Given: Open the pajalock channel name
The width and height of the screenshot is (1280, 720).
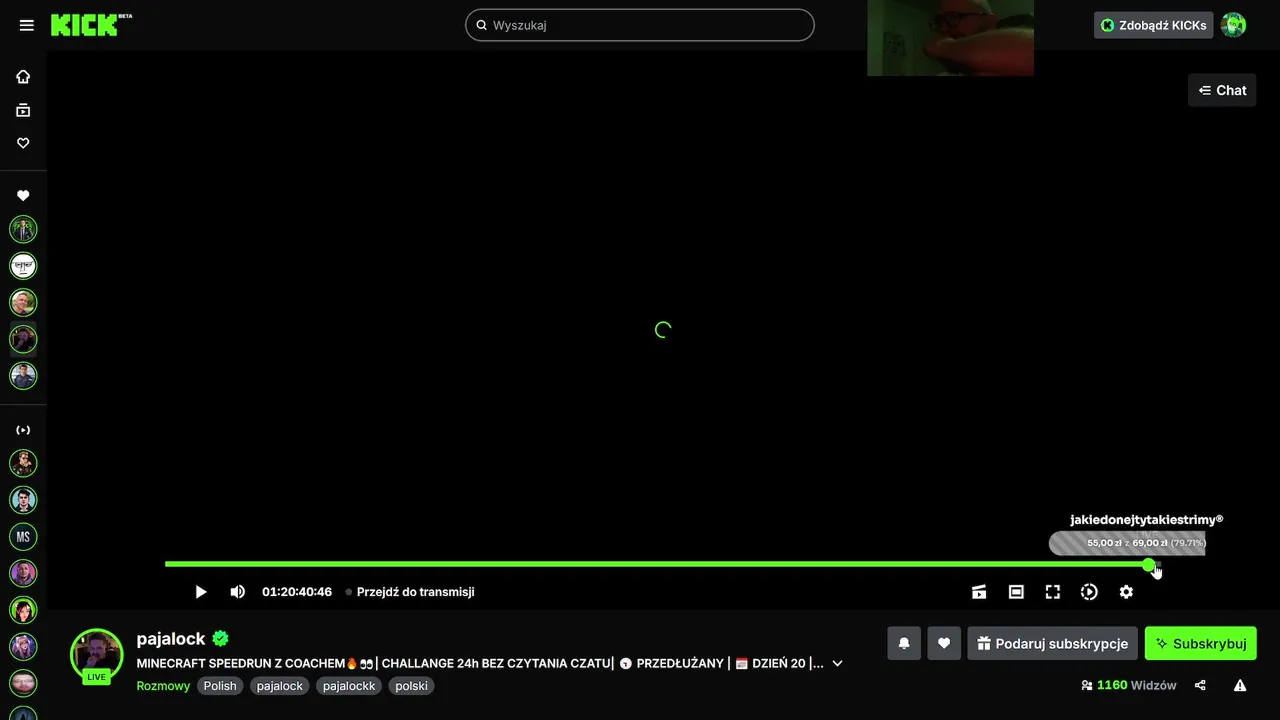Looking at the screenshot, I should pos(171,638).
